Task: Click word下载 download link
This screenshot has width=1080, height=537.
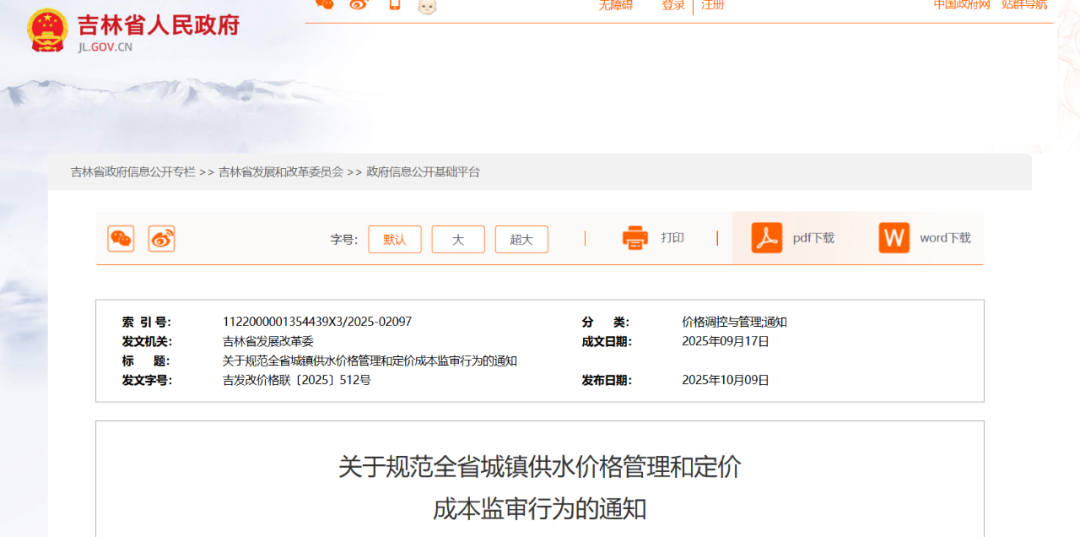Action: coord(945,238)
